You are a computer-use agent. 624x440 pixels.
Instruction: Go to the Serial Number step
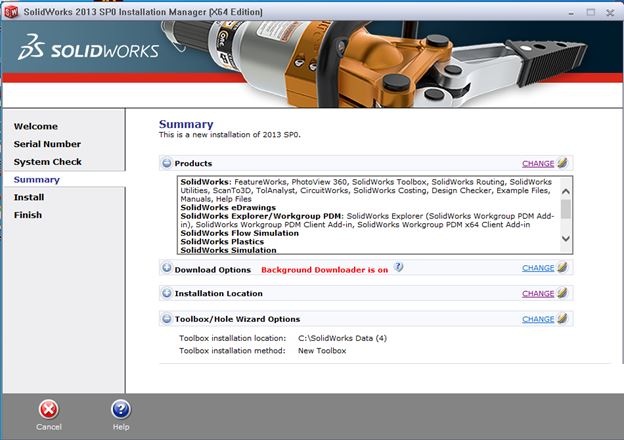pos(47,144)
